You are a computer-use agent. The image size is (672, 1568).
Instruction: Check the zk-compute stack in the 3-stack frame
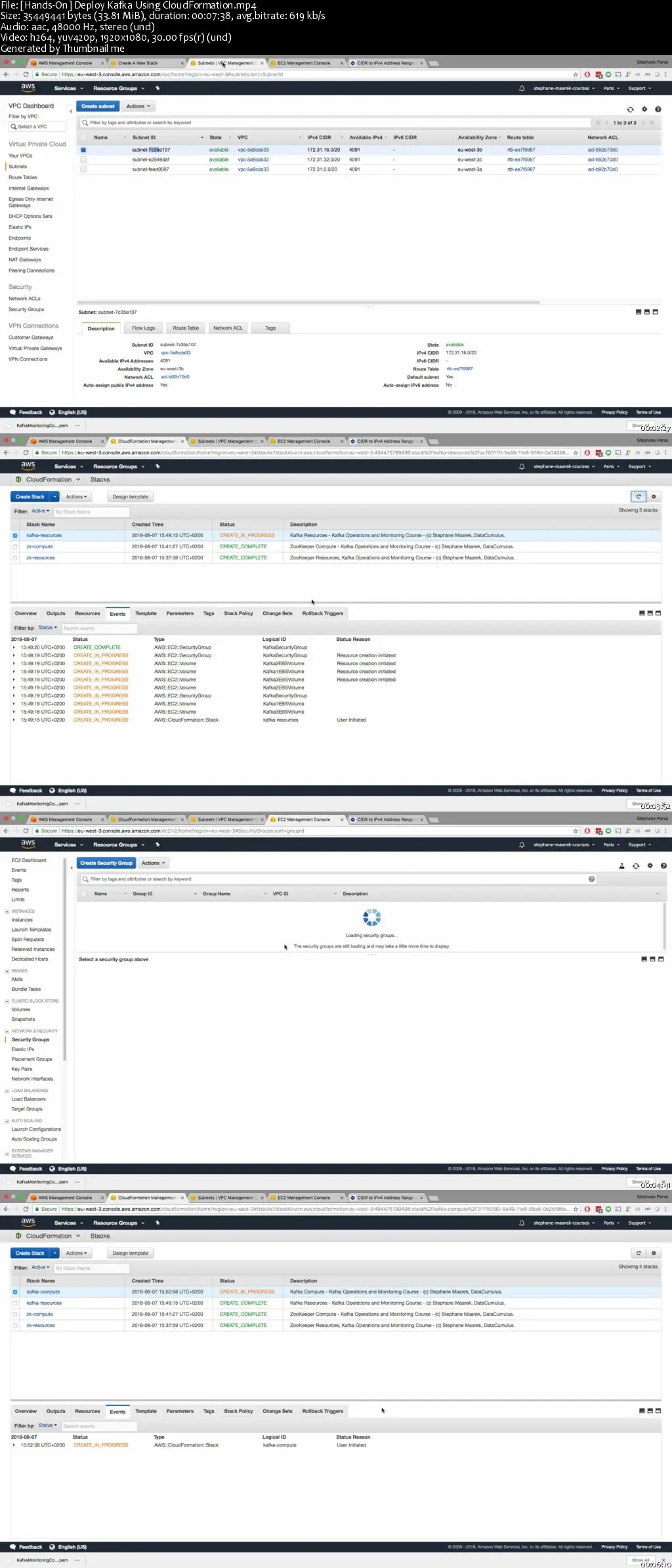15,547
